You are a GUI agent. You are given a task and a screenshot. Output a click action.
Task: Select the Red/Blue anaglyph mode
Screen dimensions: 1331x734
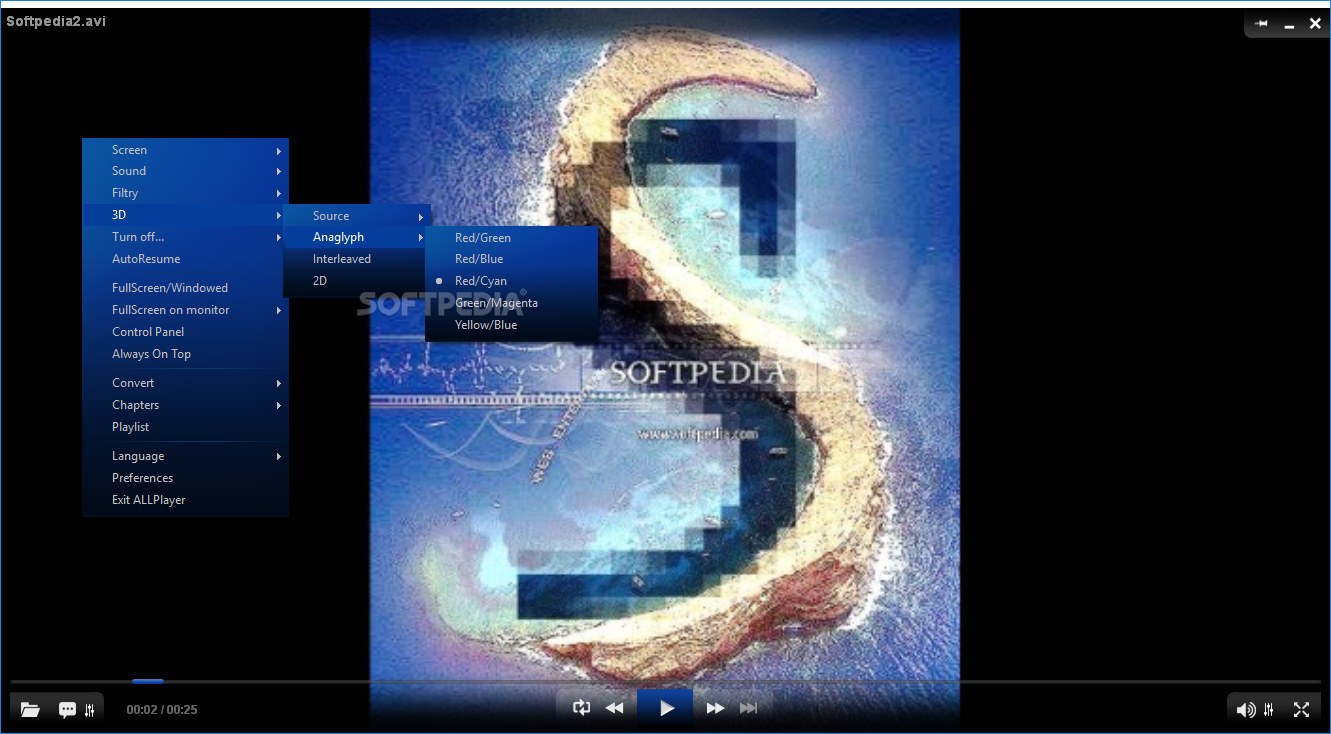click(511, 259)
